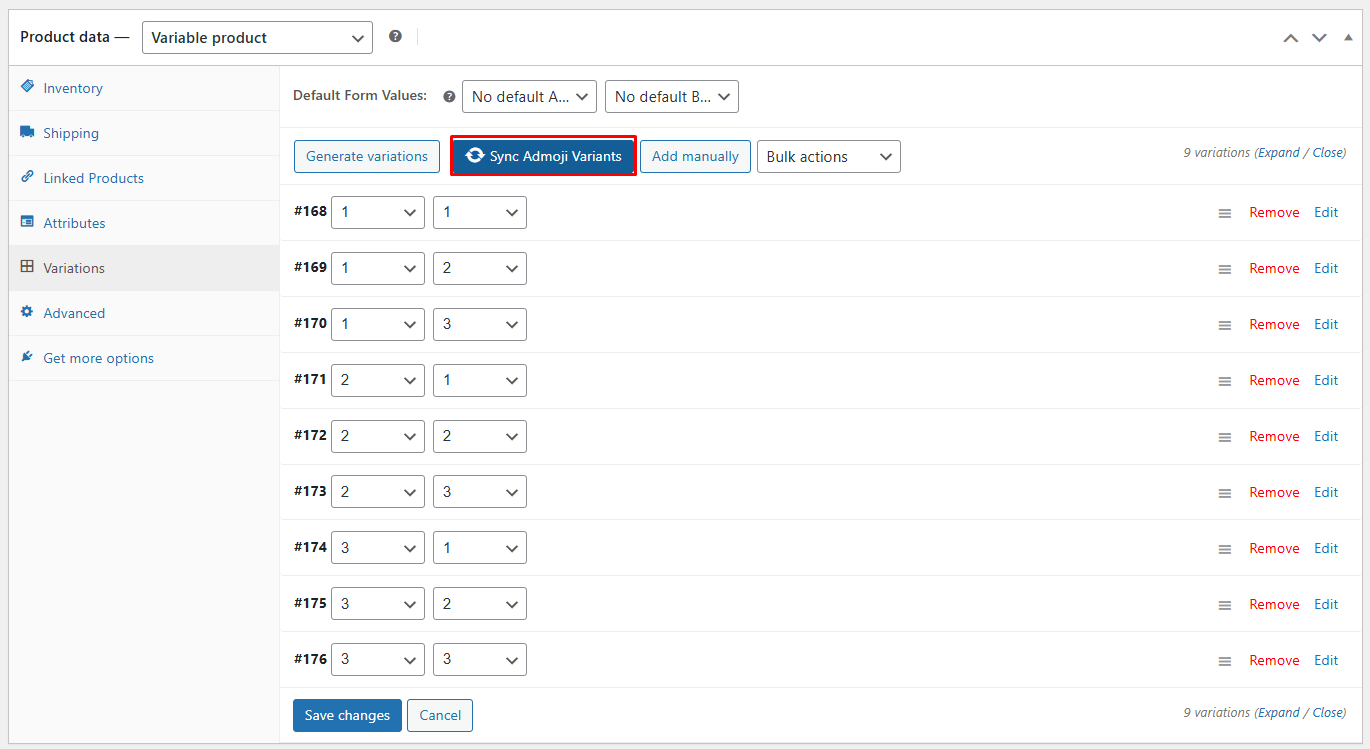Click the Sync Admoji Variants button

coord(543,156)
